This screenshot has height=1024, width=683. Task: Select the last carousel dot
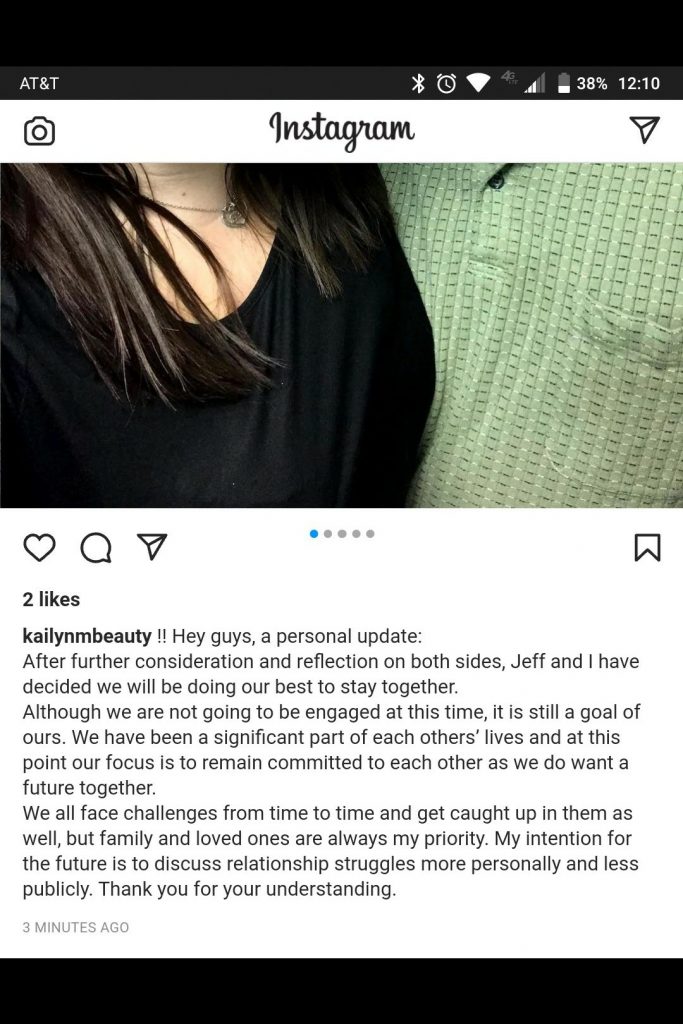[x=370, y=534]
